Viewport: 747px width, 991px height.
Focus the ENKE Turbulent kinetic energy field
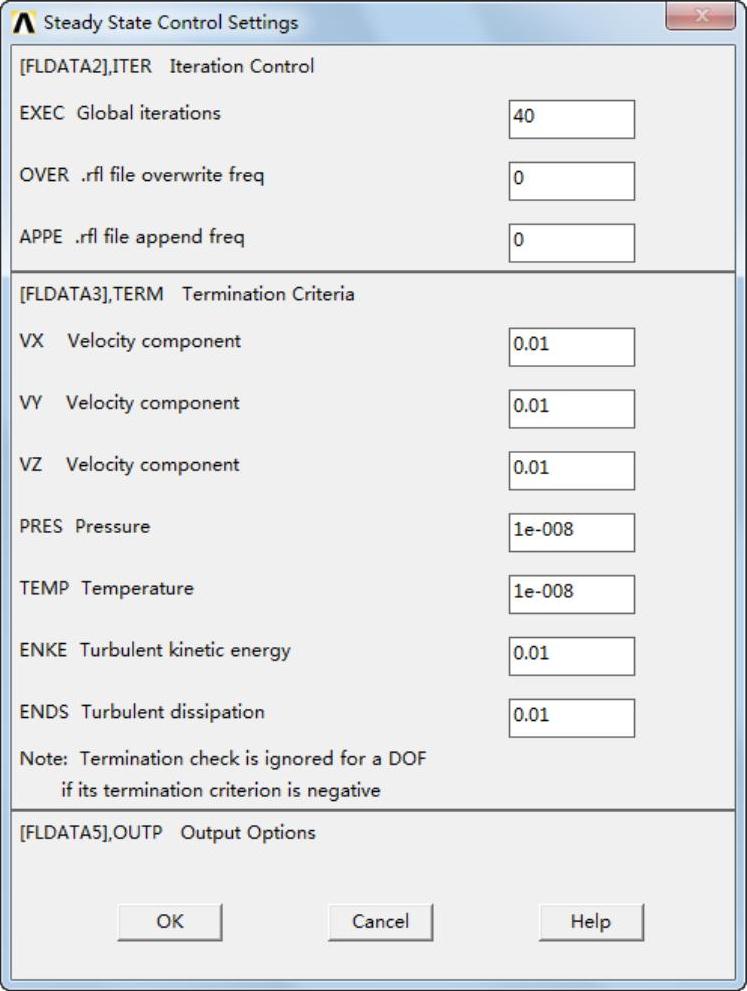(x=571, y=656)
